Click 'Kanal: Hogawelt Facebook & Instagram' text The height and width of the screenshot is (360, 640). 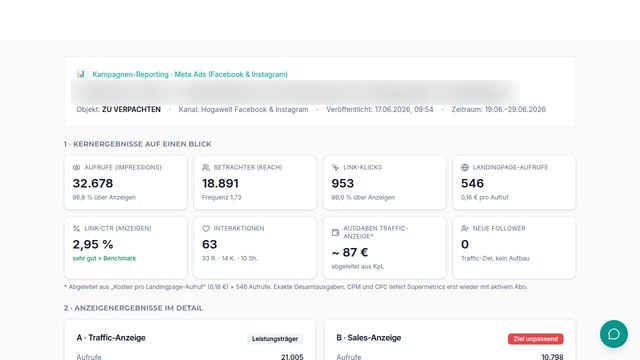tap(243, 109)
